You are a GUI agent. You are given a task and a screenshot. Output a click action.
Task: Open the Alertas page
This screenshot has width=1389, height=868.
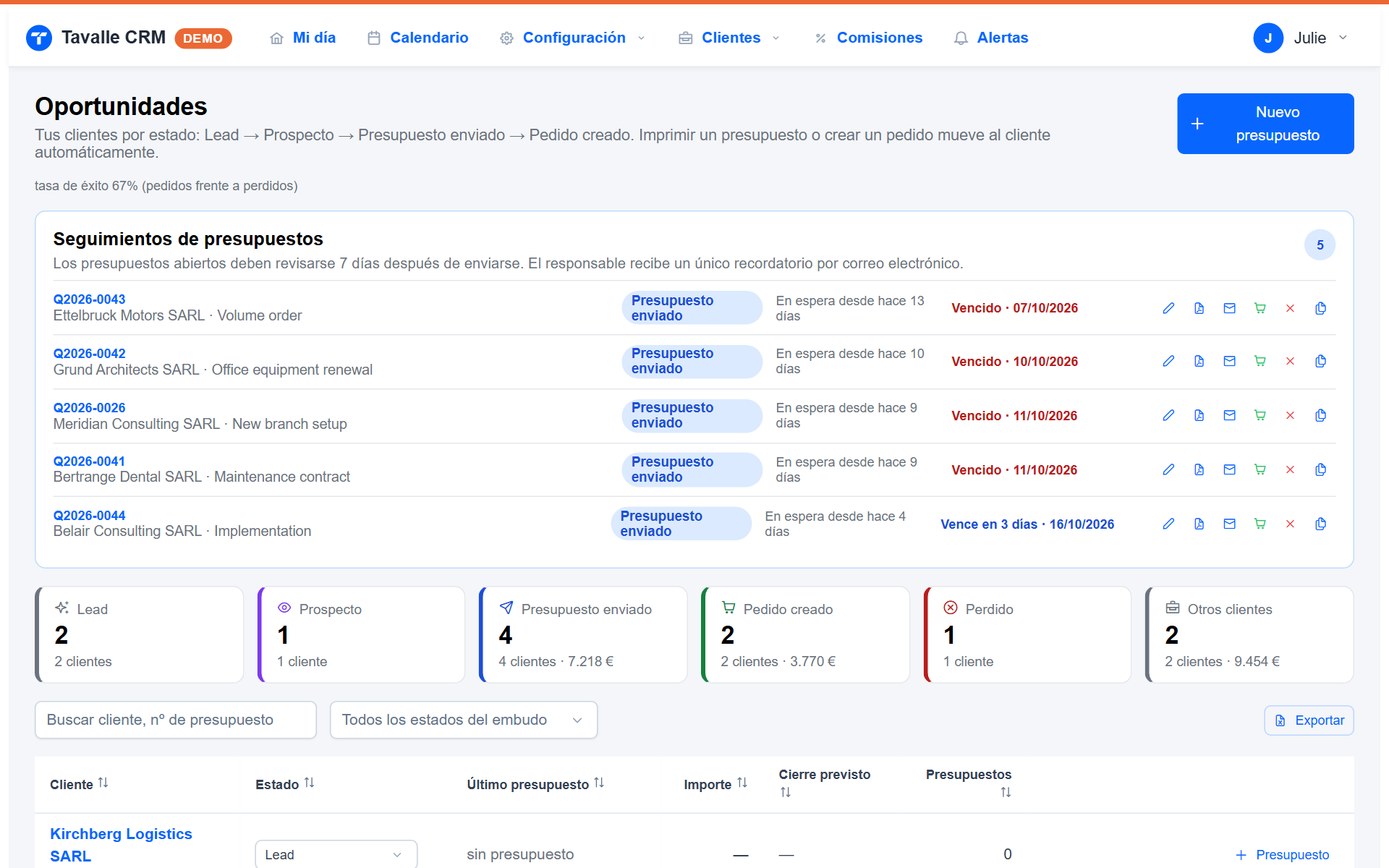pyautogui.click(x=991, y=38)
